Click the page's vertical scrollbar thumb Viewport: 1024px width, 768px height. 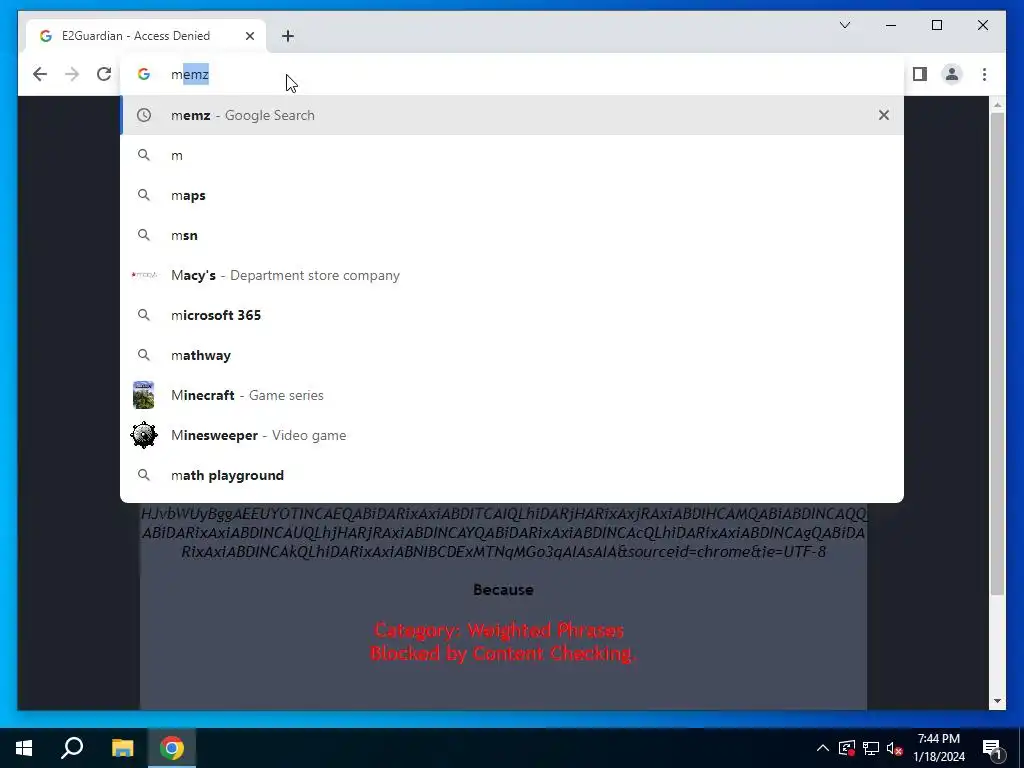coord(997,353)
